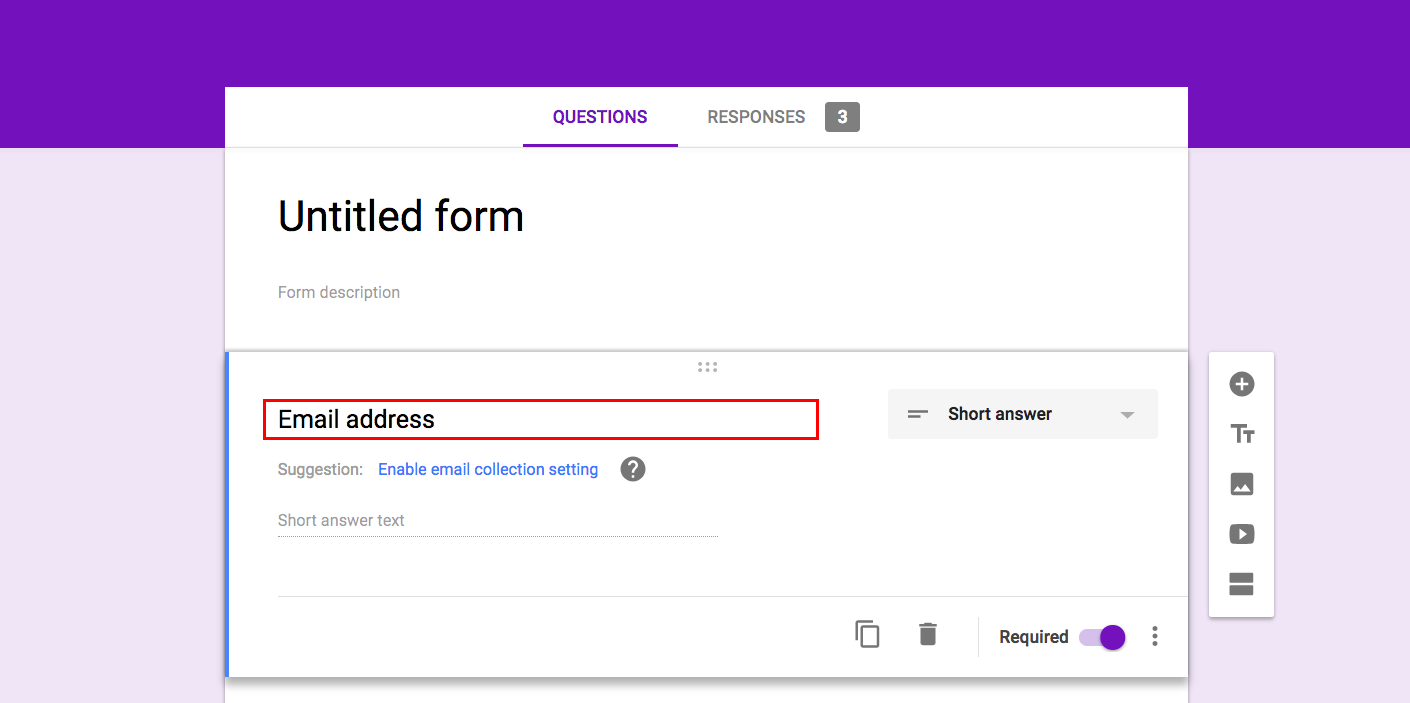Select the Questions tab
Screen dimensions: 1410x703
(600, 117)
